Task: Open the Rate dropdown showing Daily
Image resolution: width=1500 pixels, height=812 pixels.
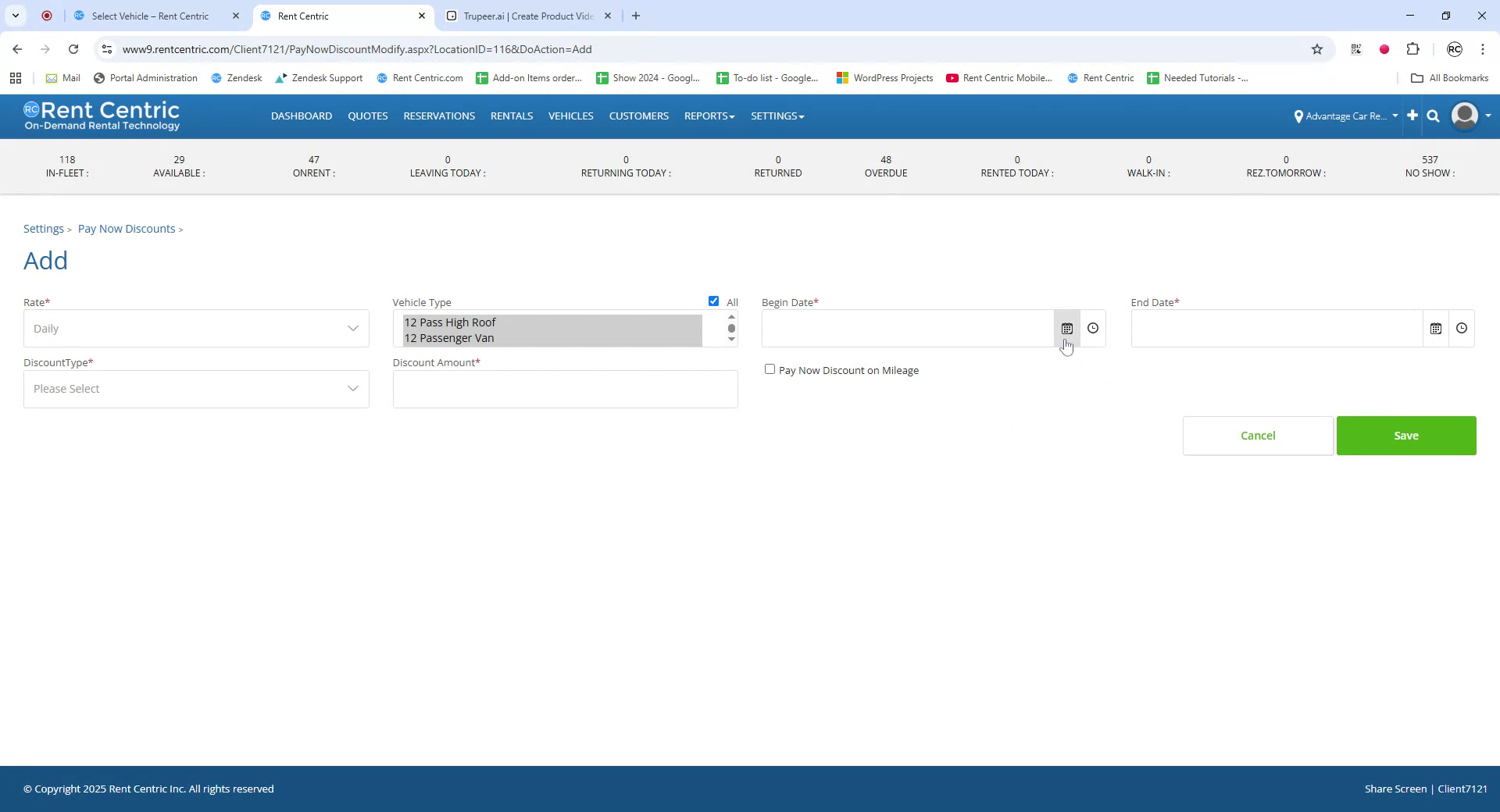Action: click(195, 328)
